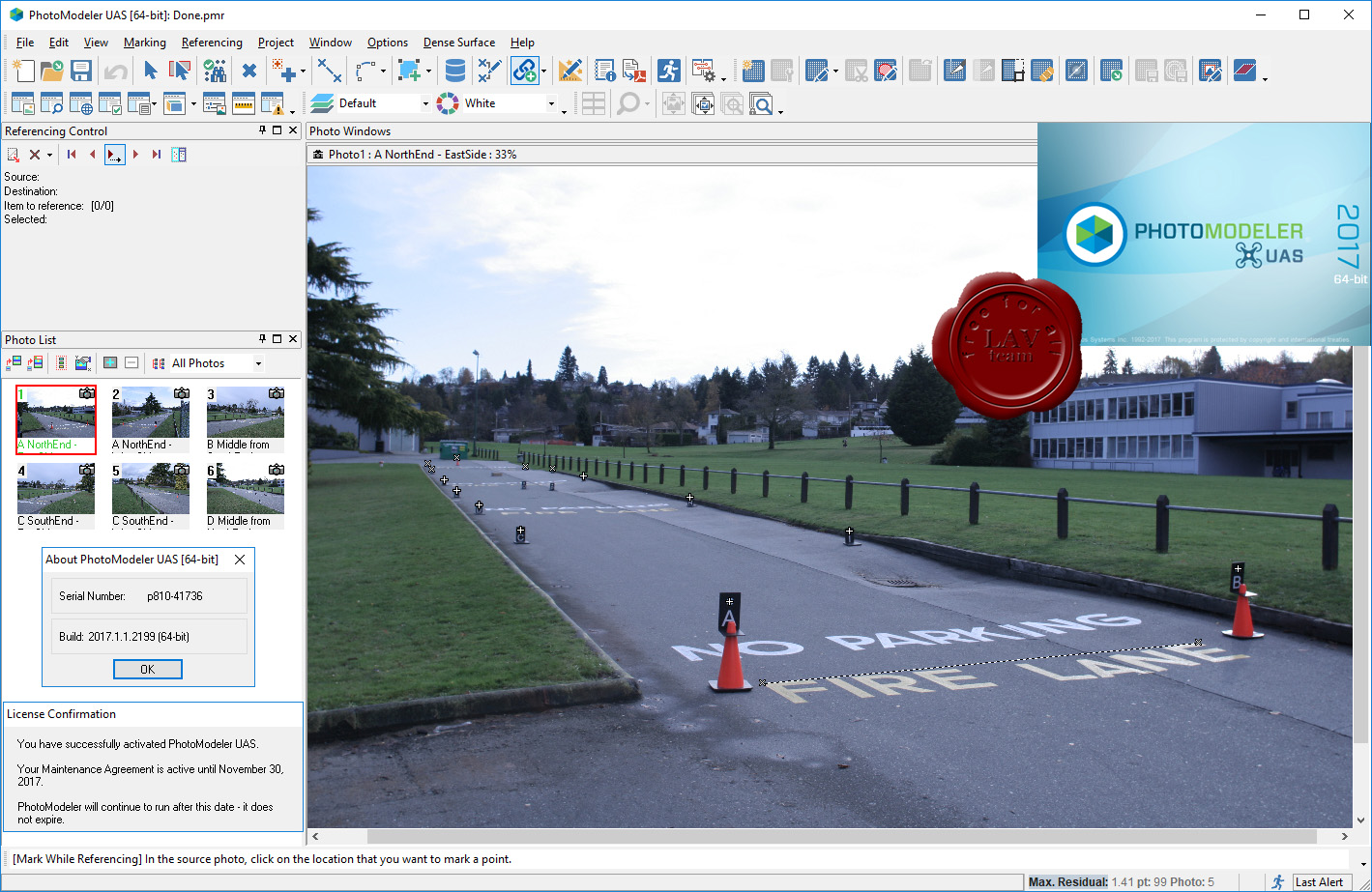This screenshot has width=1372, height=892.
Task: Click OK in About PhotoModeler dialog
Action: (x=147, y=669)
